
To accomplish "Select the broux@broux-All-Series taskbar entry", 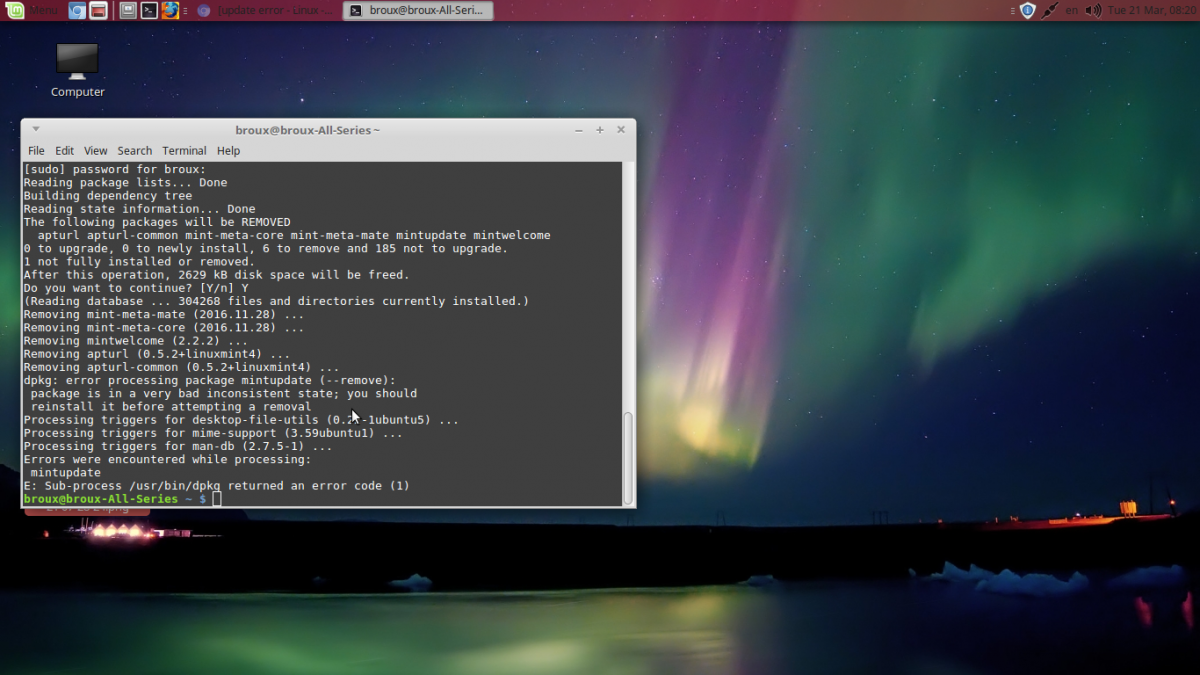I will (x=417, y=11).
